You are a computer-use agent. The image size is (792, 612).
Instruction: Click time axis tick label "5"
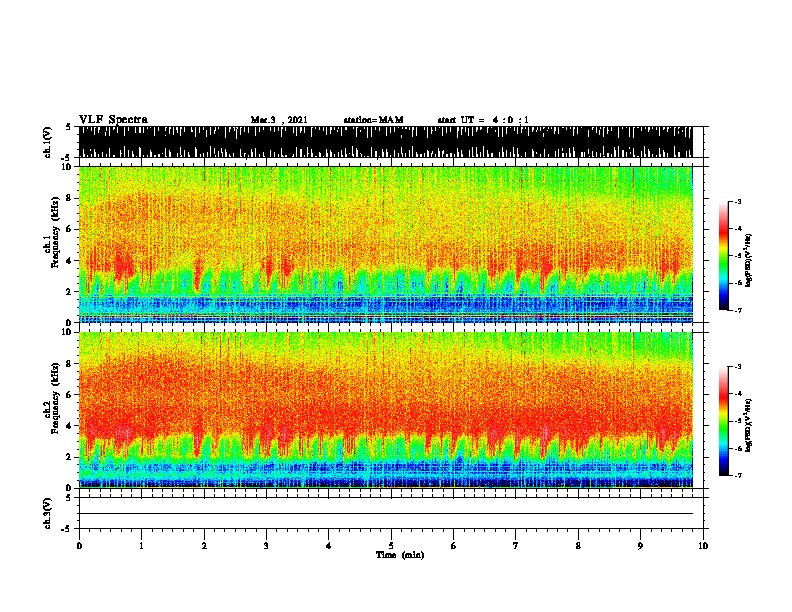[391, 546]
